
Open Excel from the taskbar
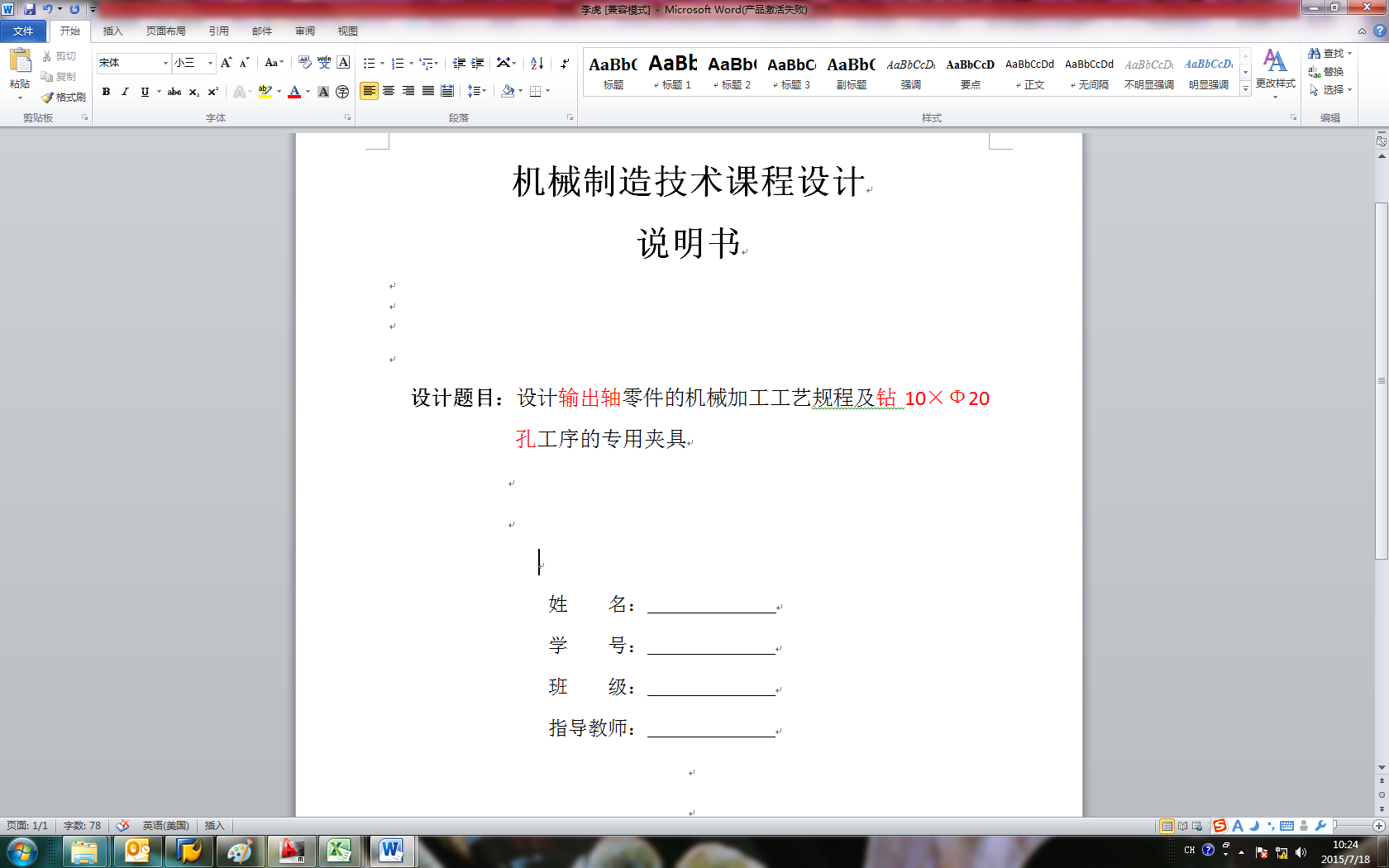click(338, 851)
